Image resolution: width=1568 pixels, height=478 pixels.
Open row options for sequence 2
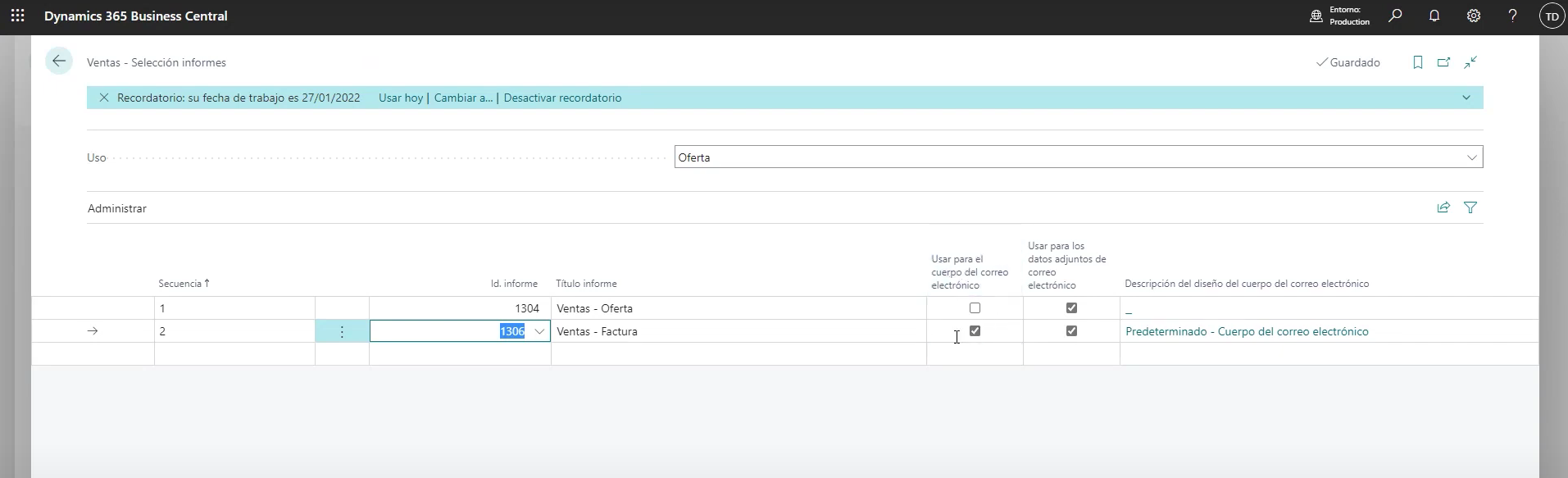tap(342, 331)
